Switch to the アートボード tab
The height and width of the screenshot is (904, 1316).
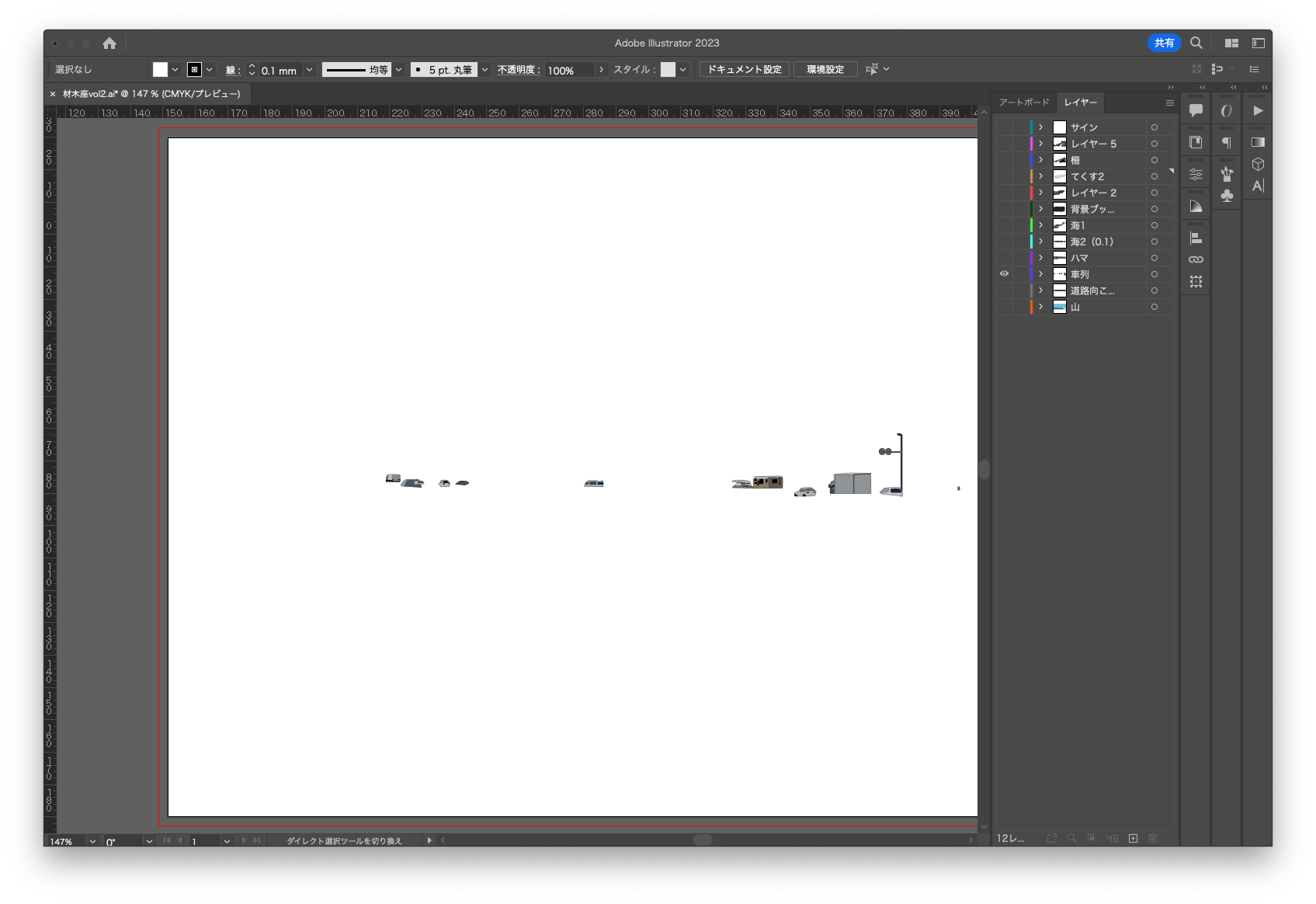pos(1023,103)
